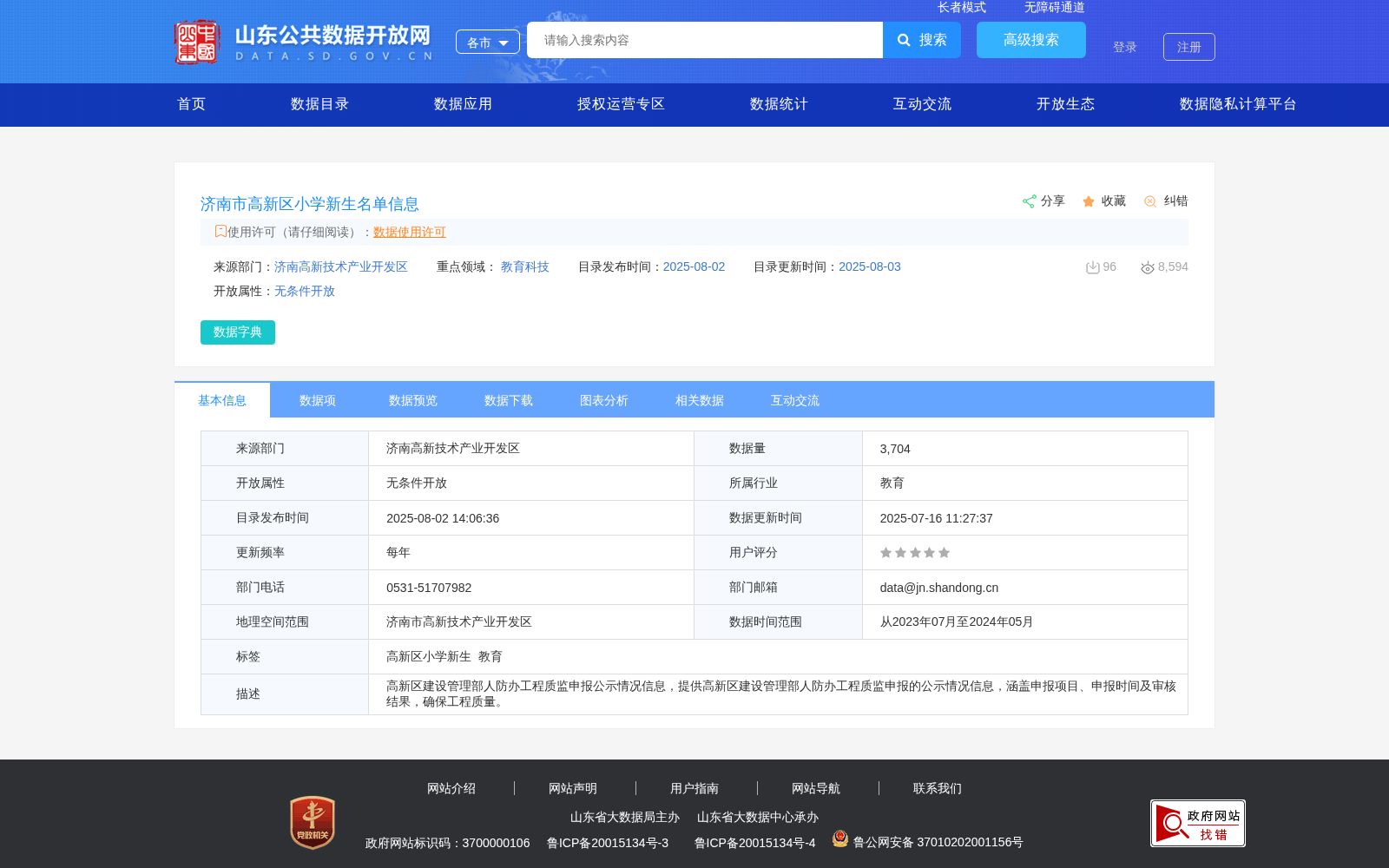This screenshot has width=1389, height=868.
Task: Click the party and government badge in footer
Action: click(313, 822)
